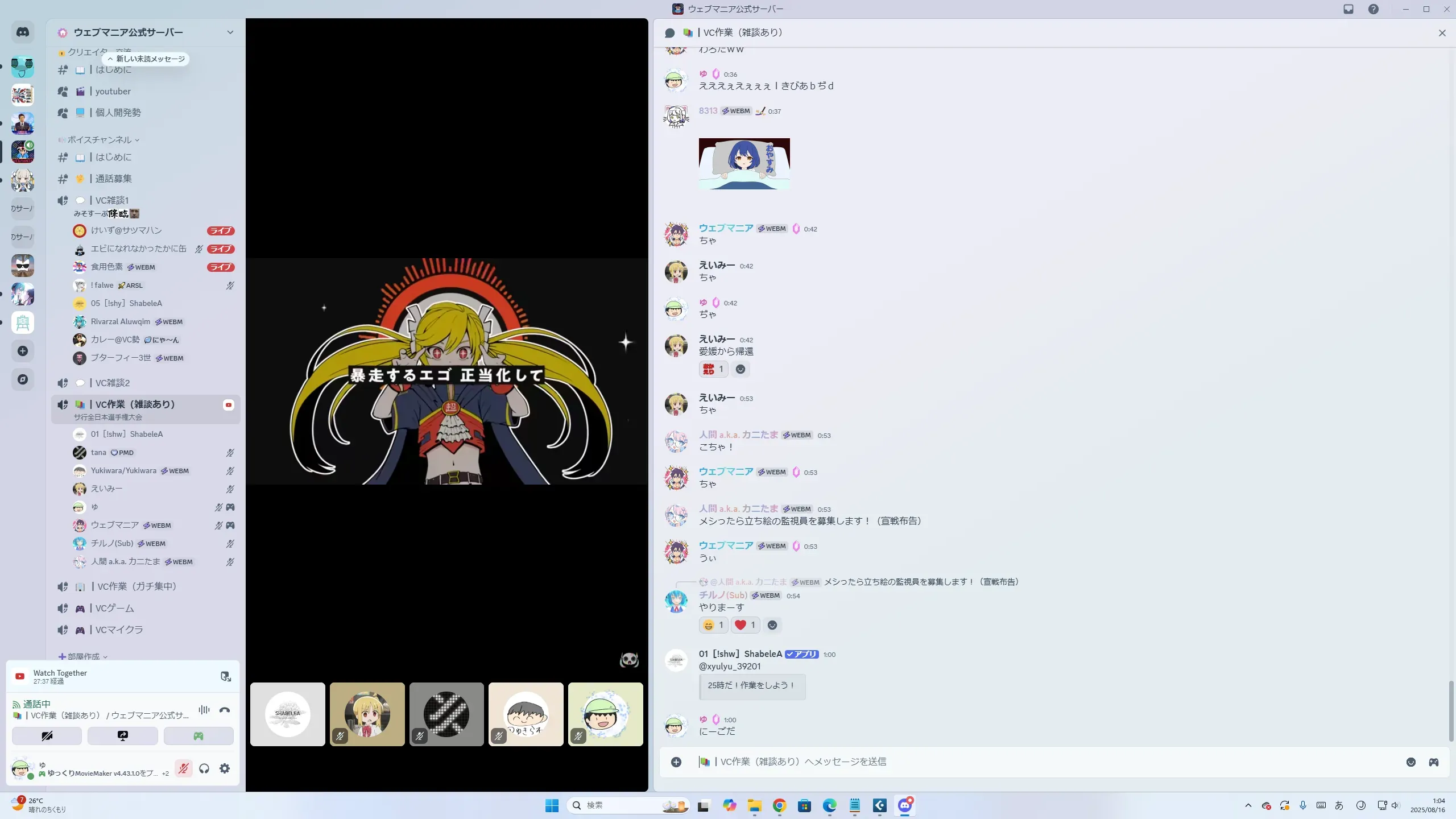The width and height of the screenshot is (1456, 819).
Task: Open the noise suppression waveform icon
Action: (x=204, y=710)
